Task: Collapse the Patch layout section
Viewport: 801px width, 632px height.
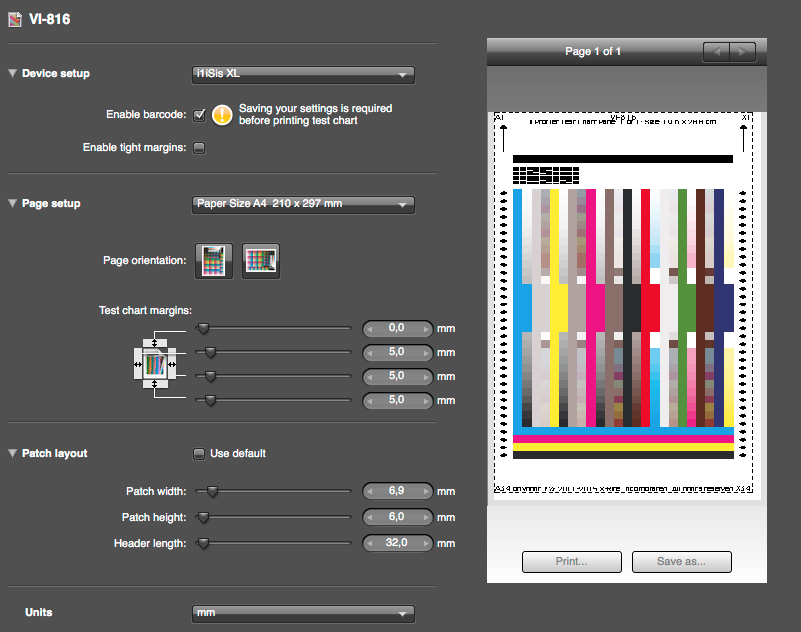Action: (12, 454)
